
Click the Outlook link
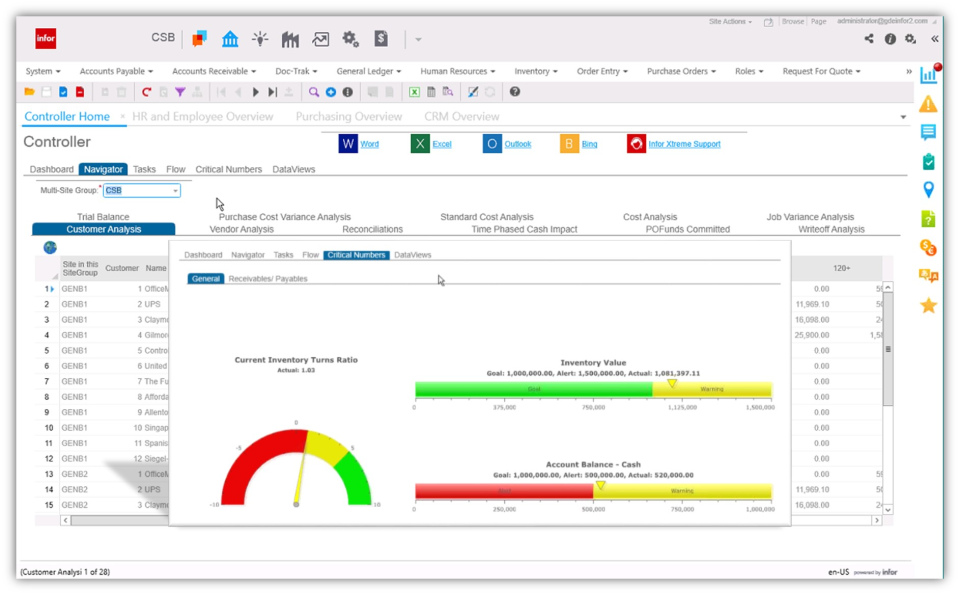[x=517, y=144]
